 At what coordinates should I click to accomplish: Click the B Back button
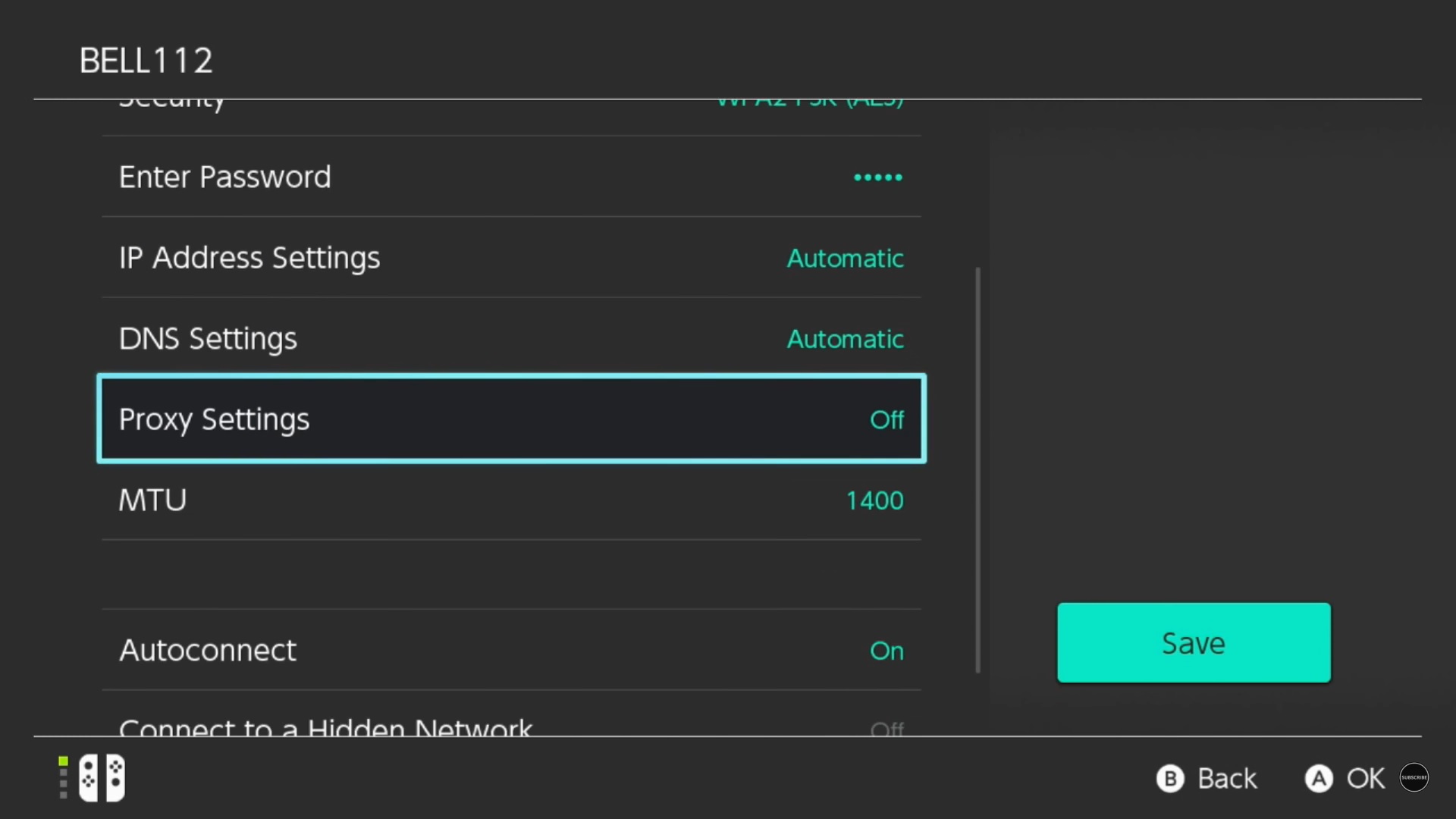click(1206, 779)
